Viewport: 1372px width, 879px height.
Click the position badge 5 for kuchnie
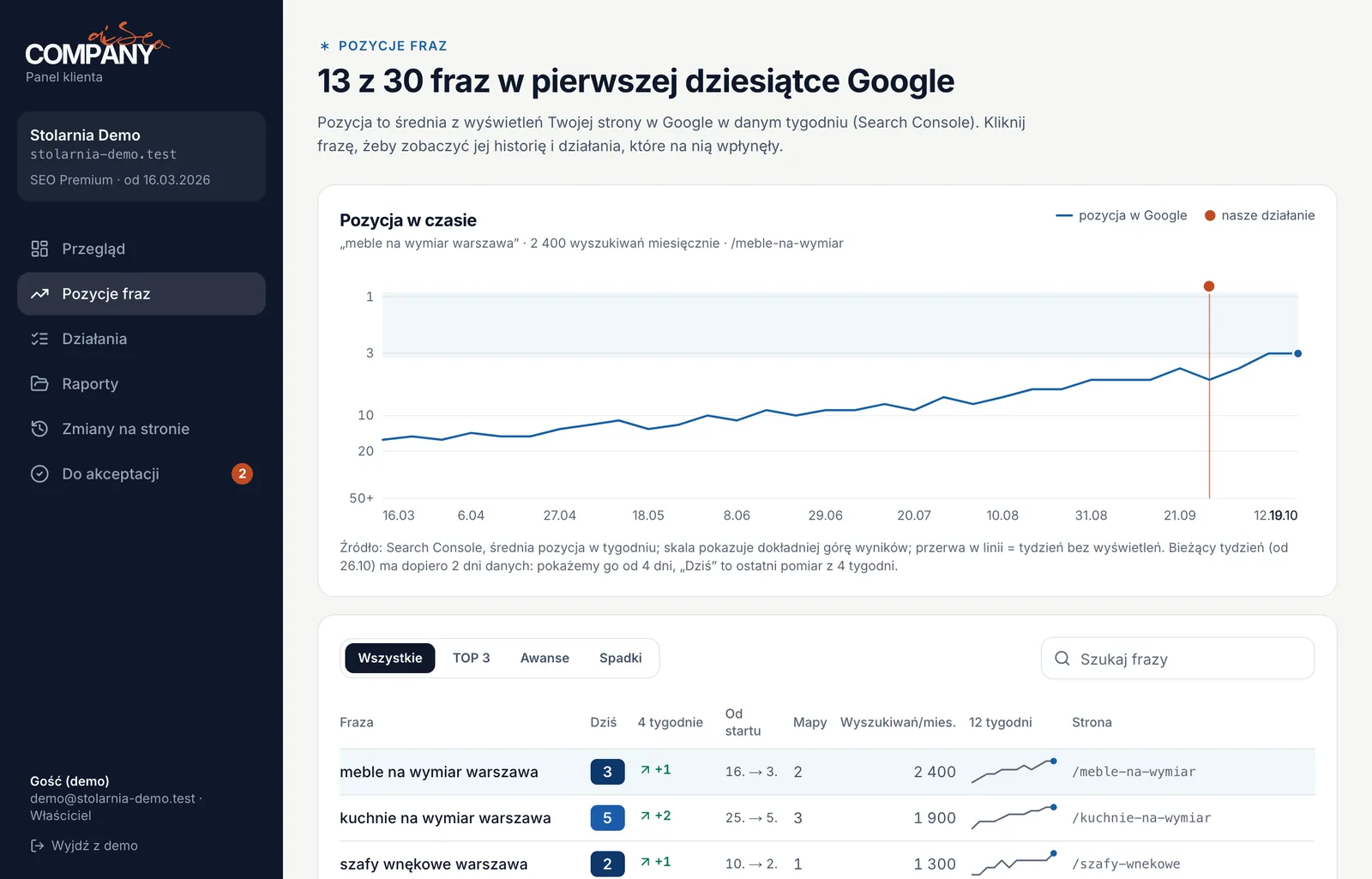(x=607, y=818)
